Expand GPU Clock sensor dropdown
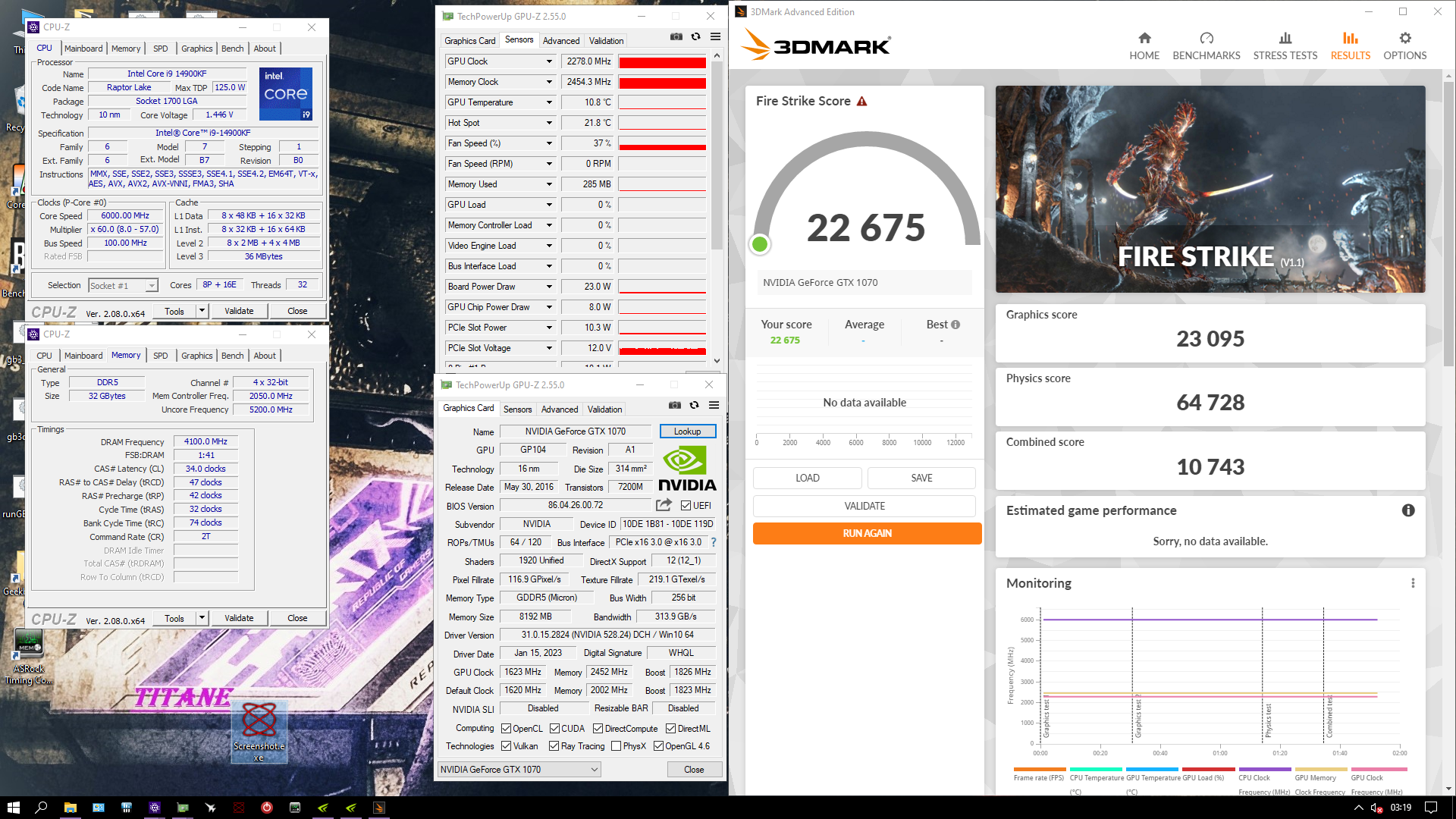The width and height of the screenshot is (1456, 819). tap(549, 61)
